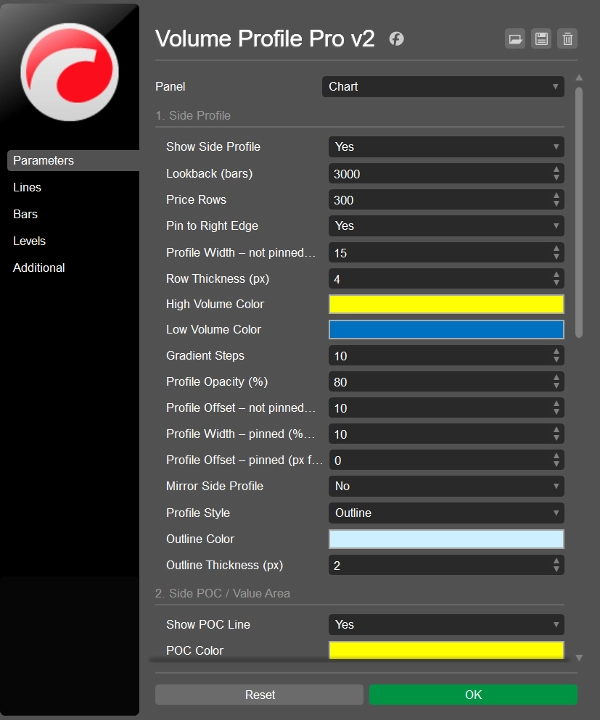600x720 pixels.
Task: Click the cTrader red logo
Action: (70, 72)
